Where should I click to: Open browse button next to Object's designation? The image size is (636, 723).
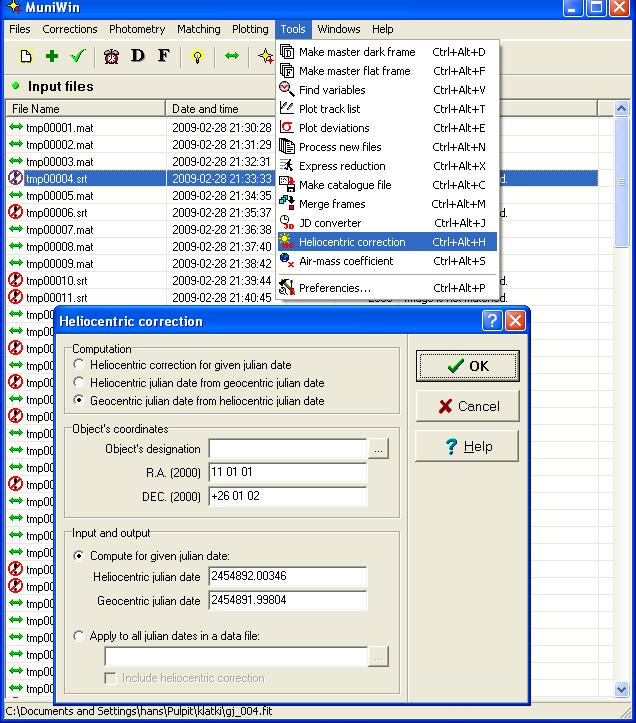point(378,450)
